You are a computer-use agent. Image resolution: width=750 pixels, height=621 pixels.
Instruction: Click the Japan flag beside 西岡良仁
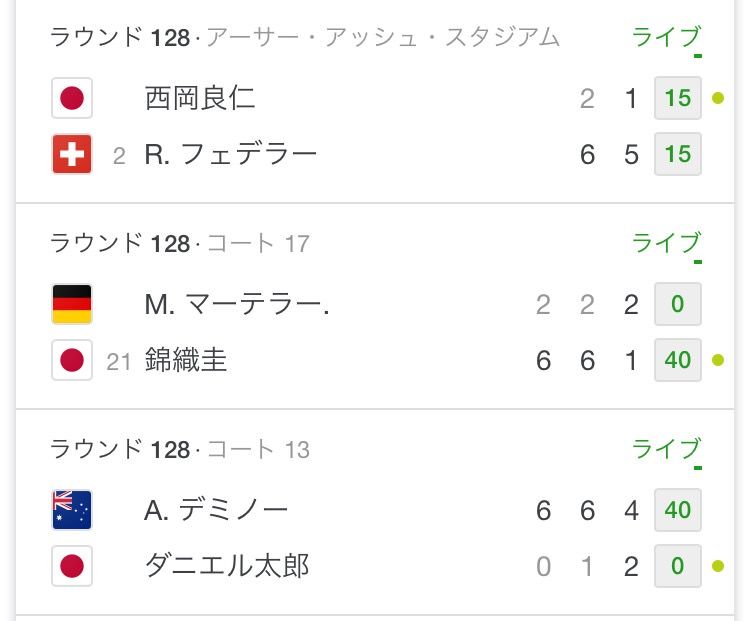72,98
